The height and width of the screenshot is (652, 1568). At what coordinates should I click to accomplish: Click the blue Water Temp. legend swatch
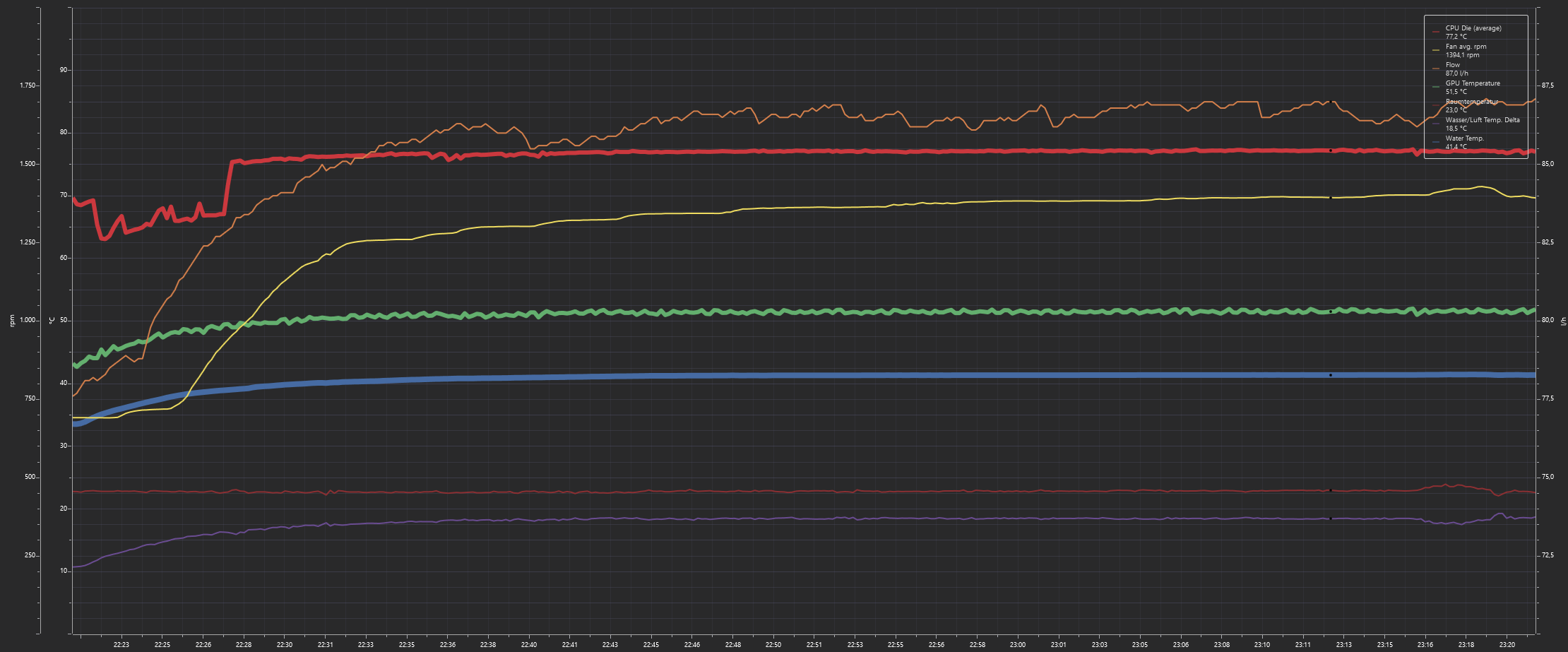[1435, 142]
